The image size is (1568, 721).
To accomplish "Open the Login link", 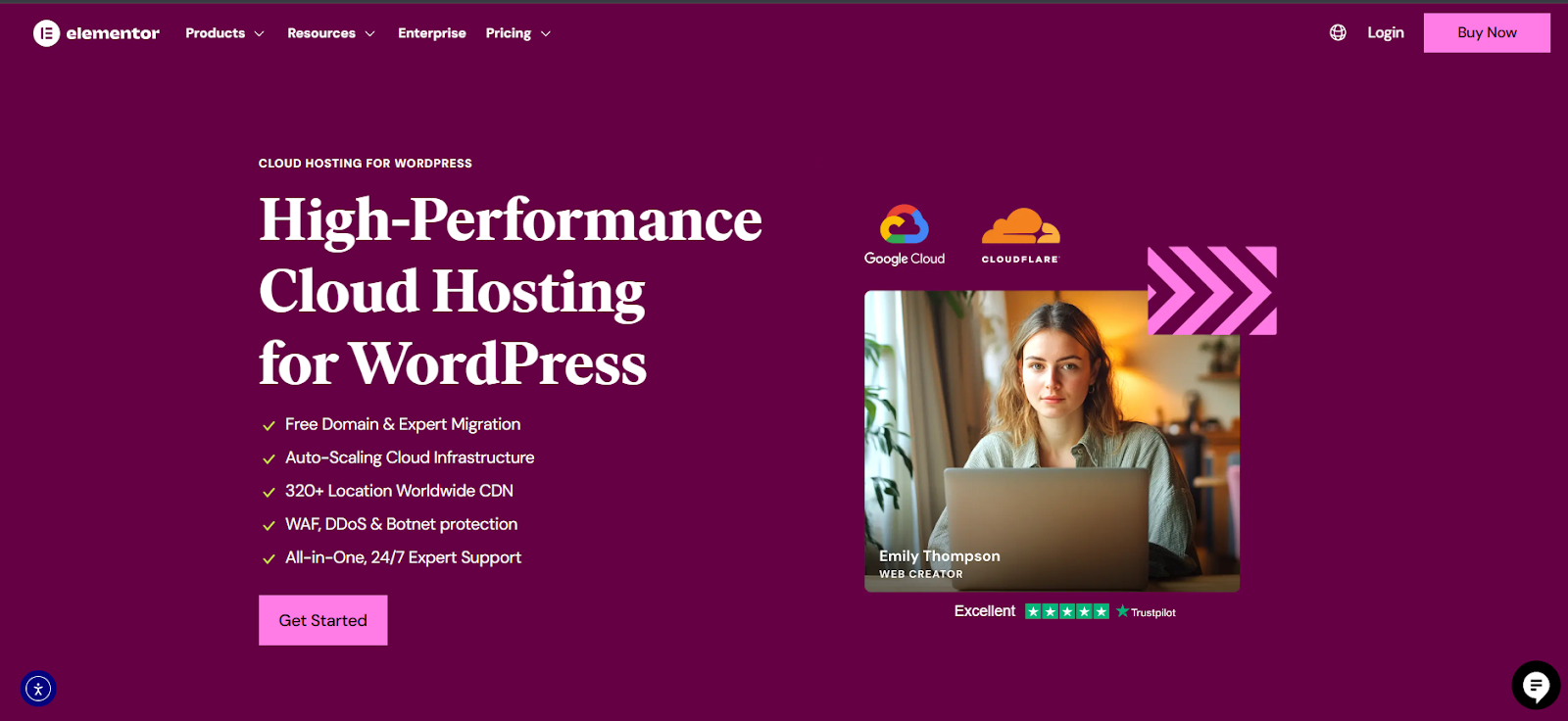I will tap(1385, 32).
